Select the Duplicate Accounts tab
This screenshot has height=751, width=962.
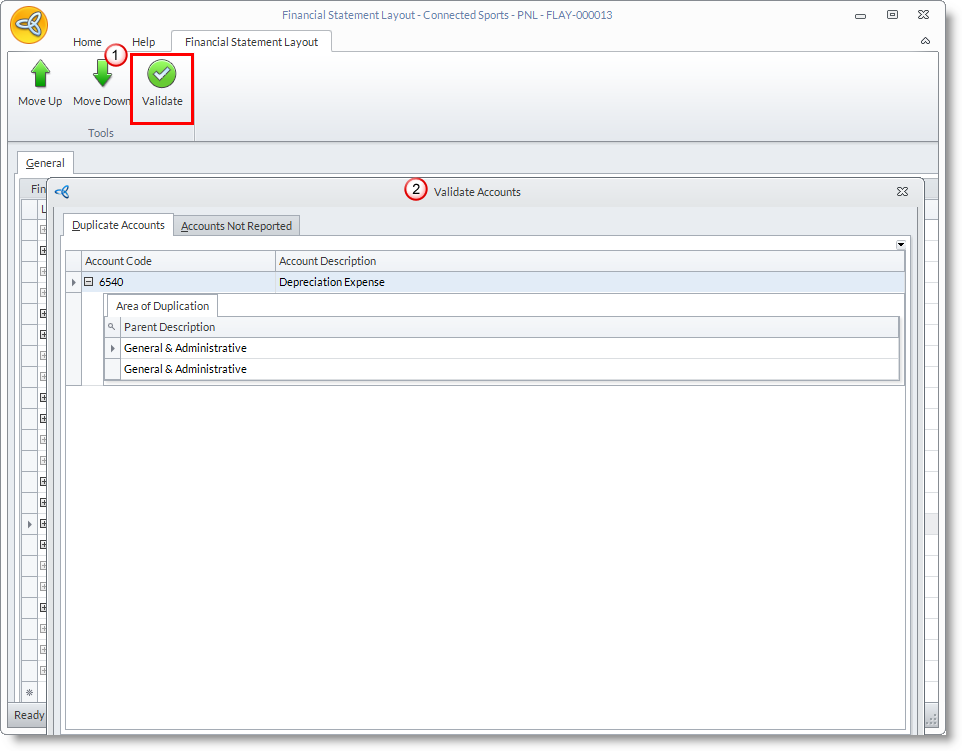tap(118, 226)
